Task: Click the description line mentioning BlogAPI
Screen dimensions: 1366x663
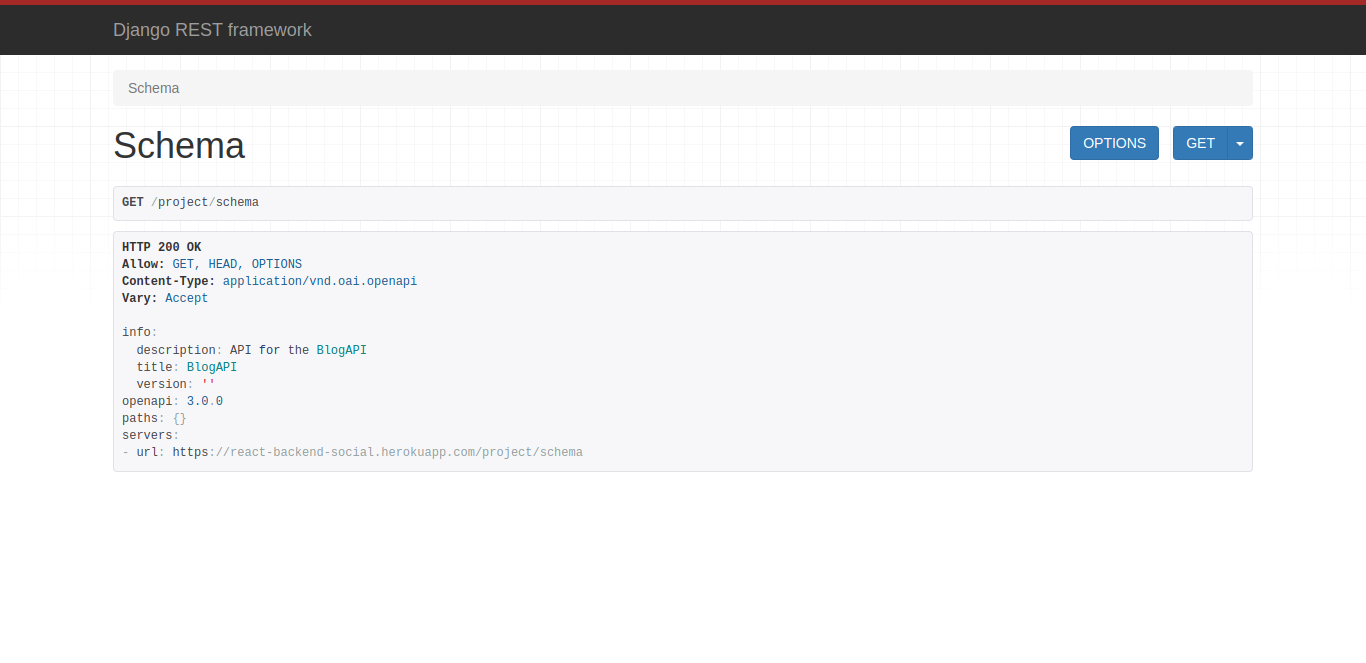Action: pyautogui.click(x=252, y=350)
